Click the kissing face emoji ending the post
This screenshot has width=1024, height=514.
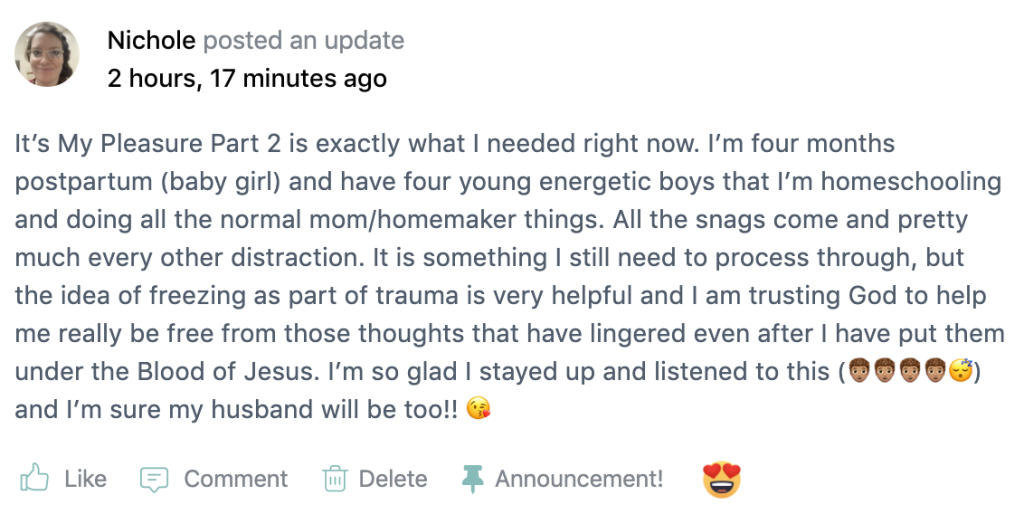[x=484, y=410]
